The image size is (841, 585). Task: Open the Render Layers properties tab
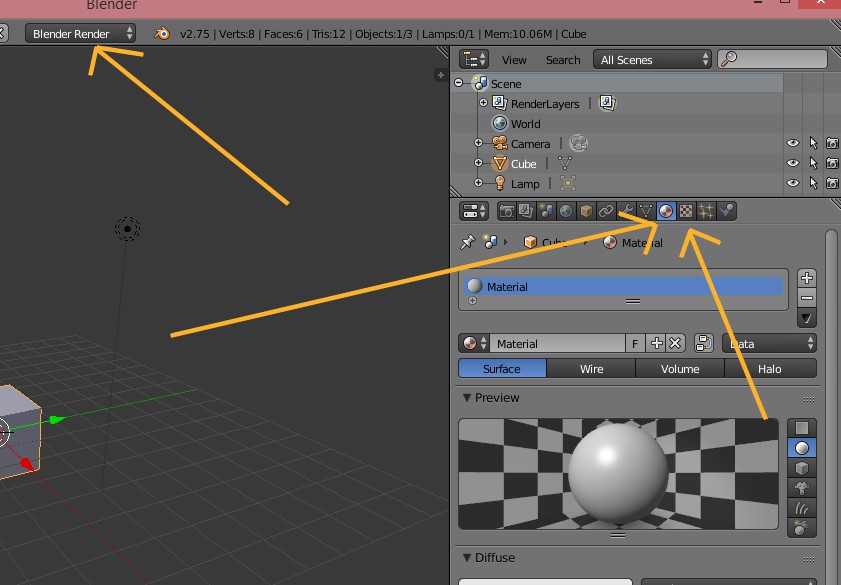click(526, 211)
